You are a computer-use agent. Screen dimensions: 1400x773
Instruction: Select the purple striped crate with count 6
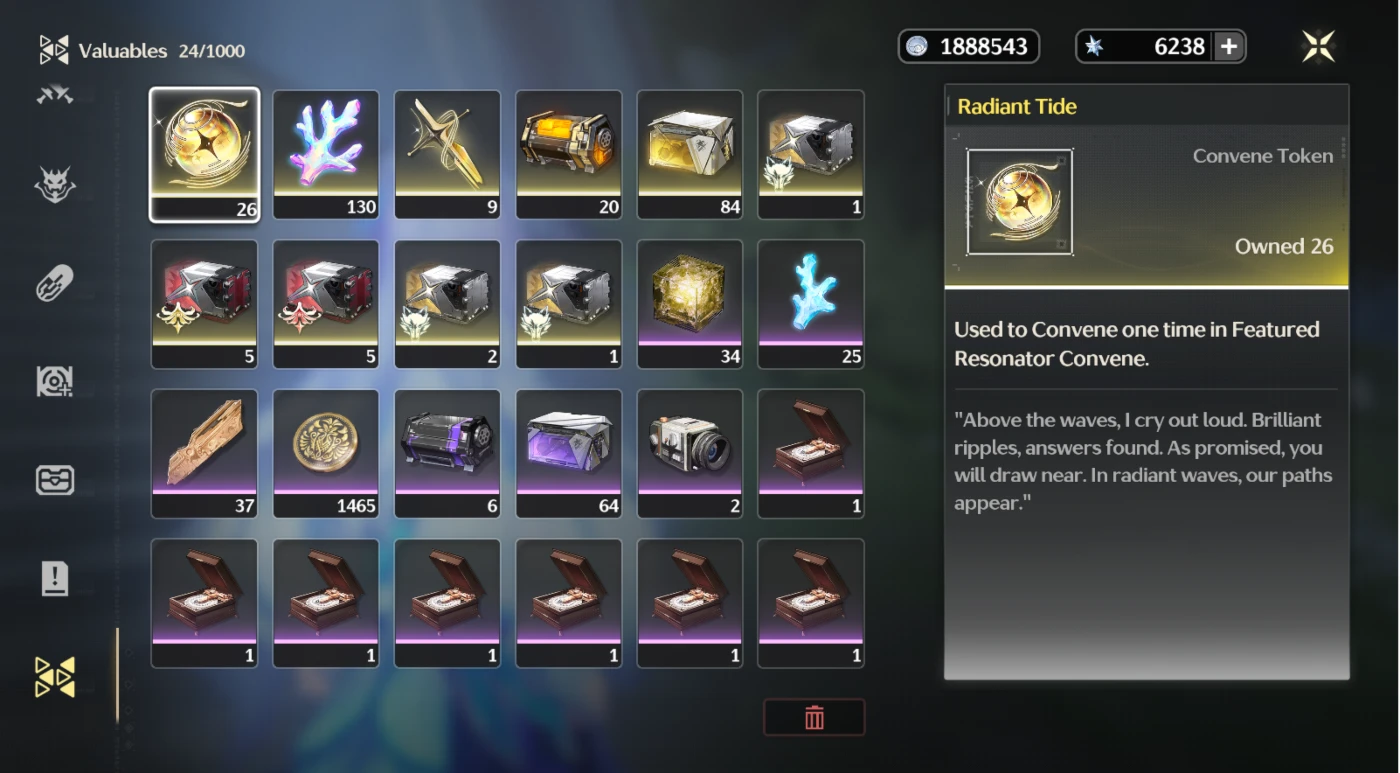[447, 453]
